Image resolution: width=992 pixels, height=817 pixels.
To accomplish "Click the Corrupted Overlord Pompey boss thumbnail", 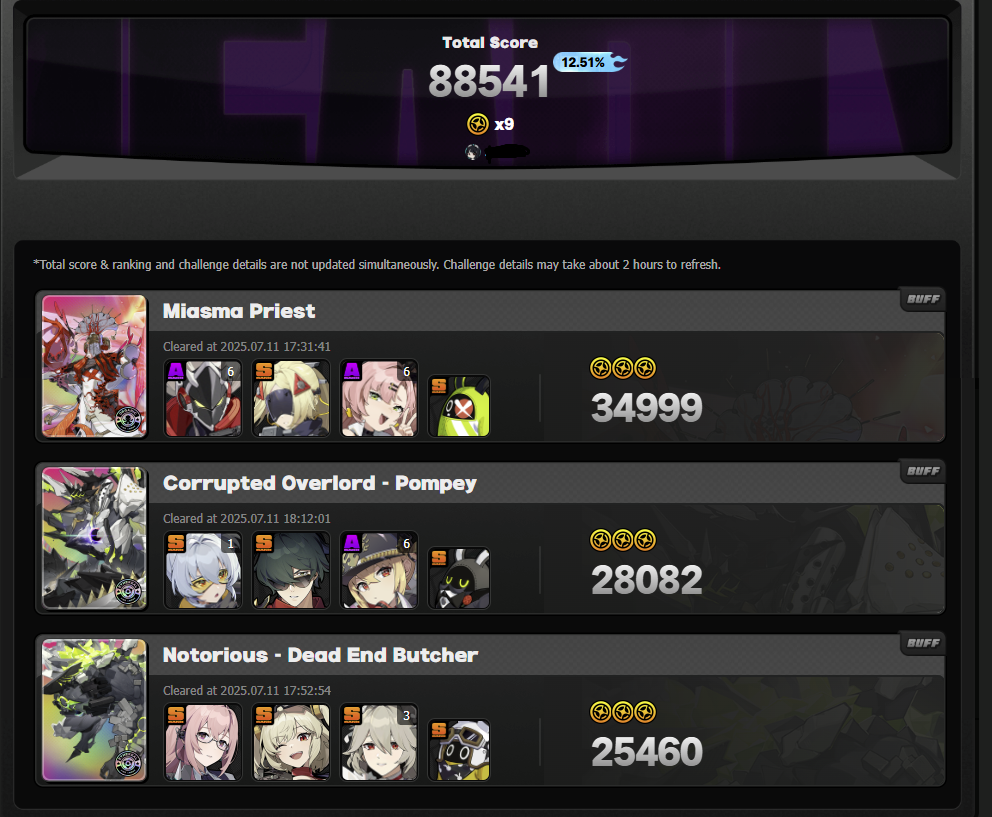I will [x=94, y=538].
